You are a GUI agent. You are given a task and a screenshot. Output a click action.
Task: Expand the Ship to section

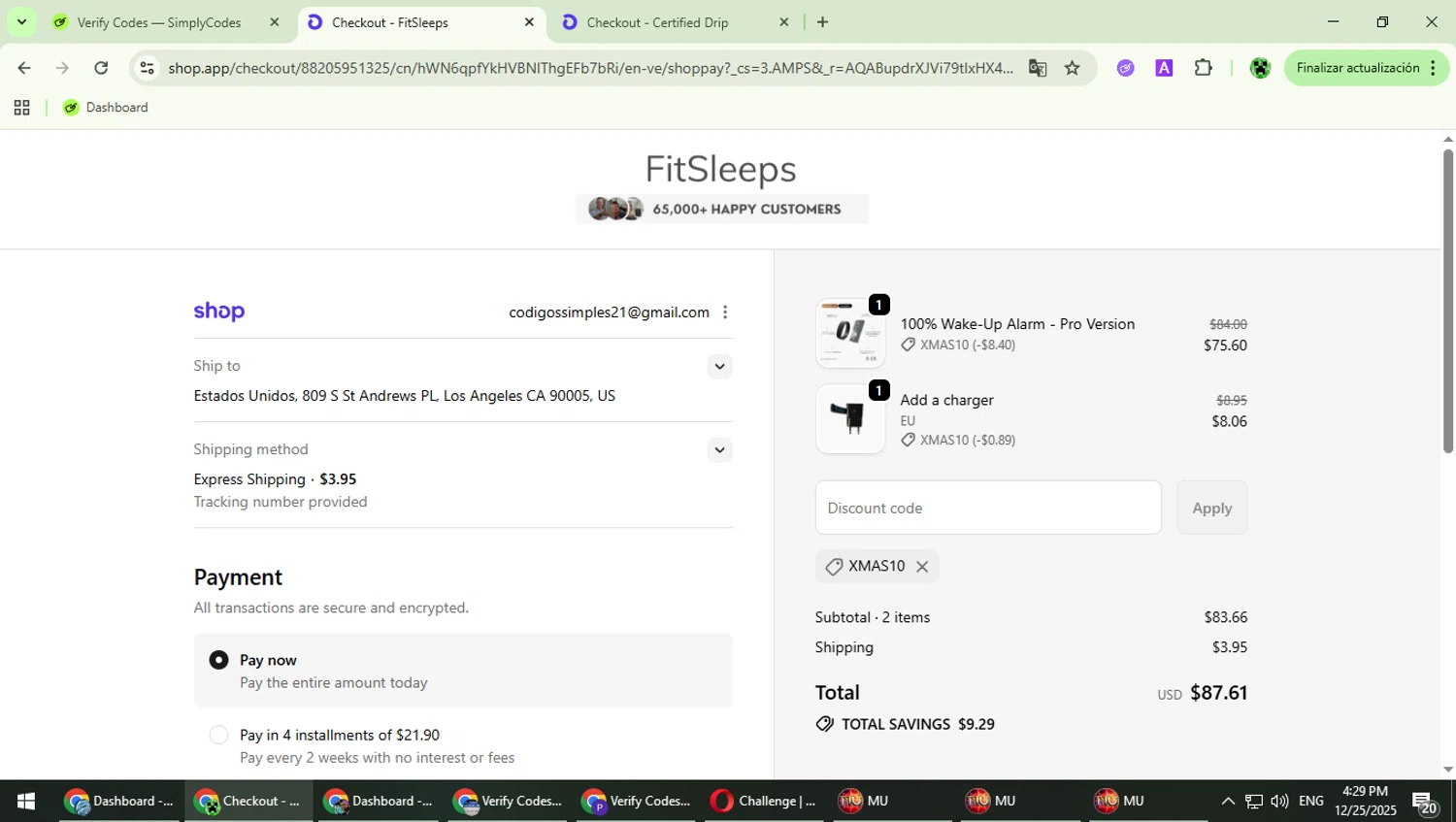point(719,366)
